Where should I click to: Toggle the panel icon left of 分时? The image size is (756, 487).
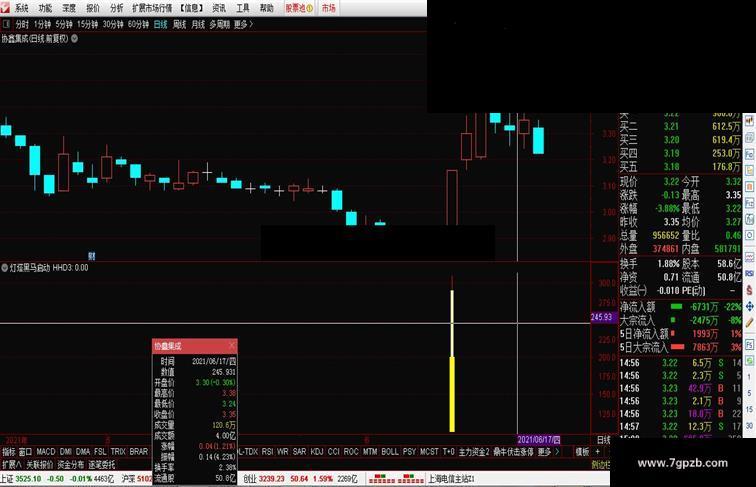pyautogui.click(x=7, y=24)
